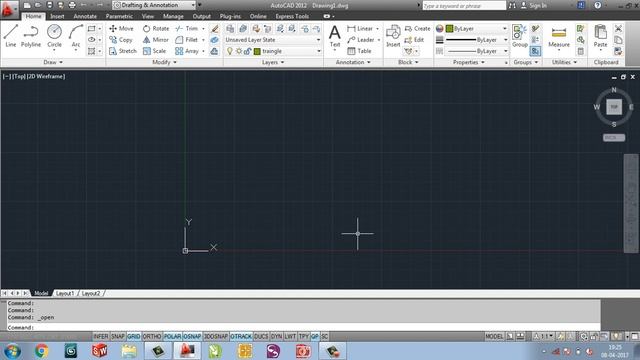Add a Leader annotation

(x=361, y=40)
